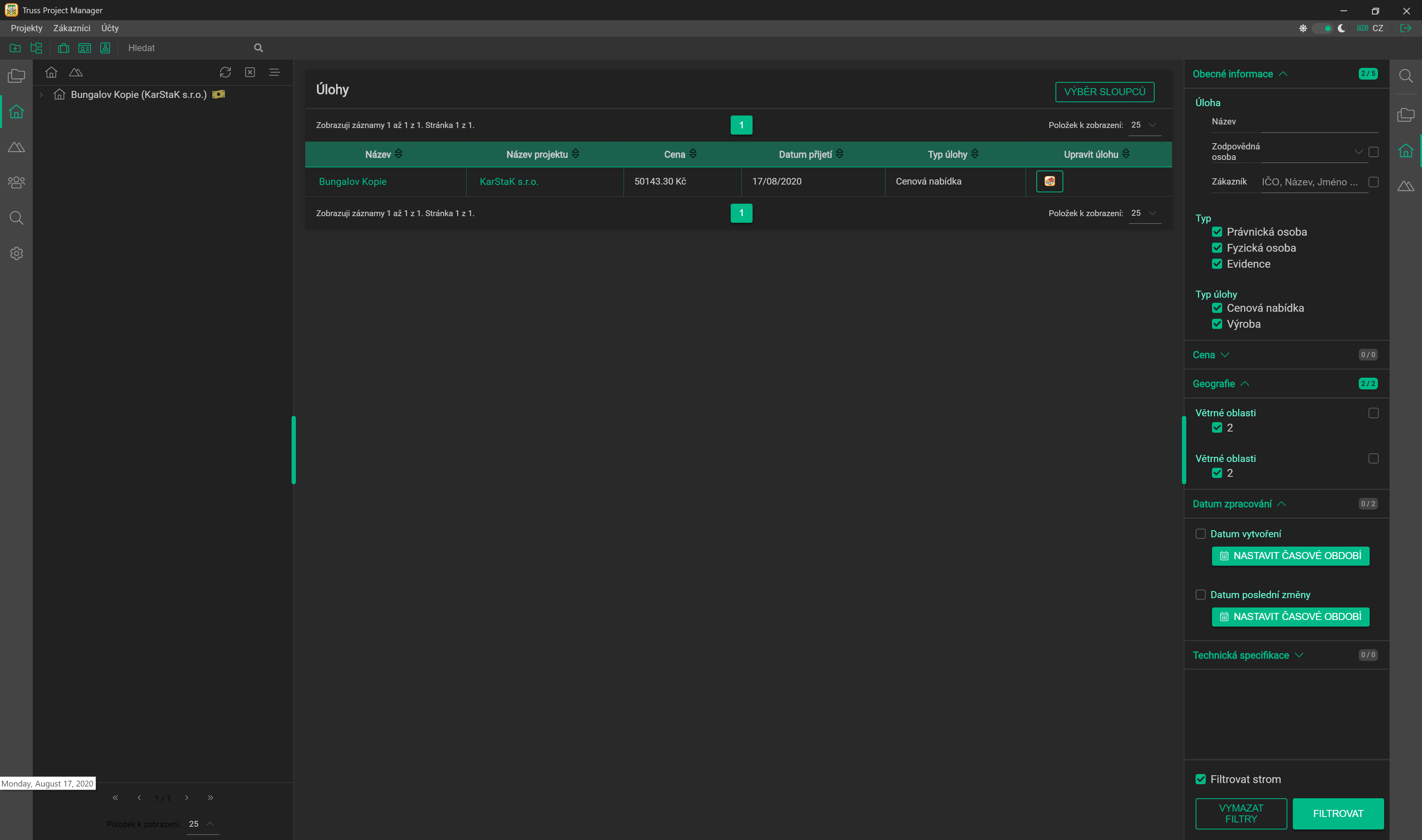Open the settings gear in the left sidebar

[x=16, y=254]
